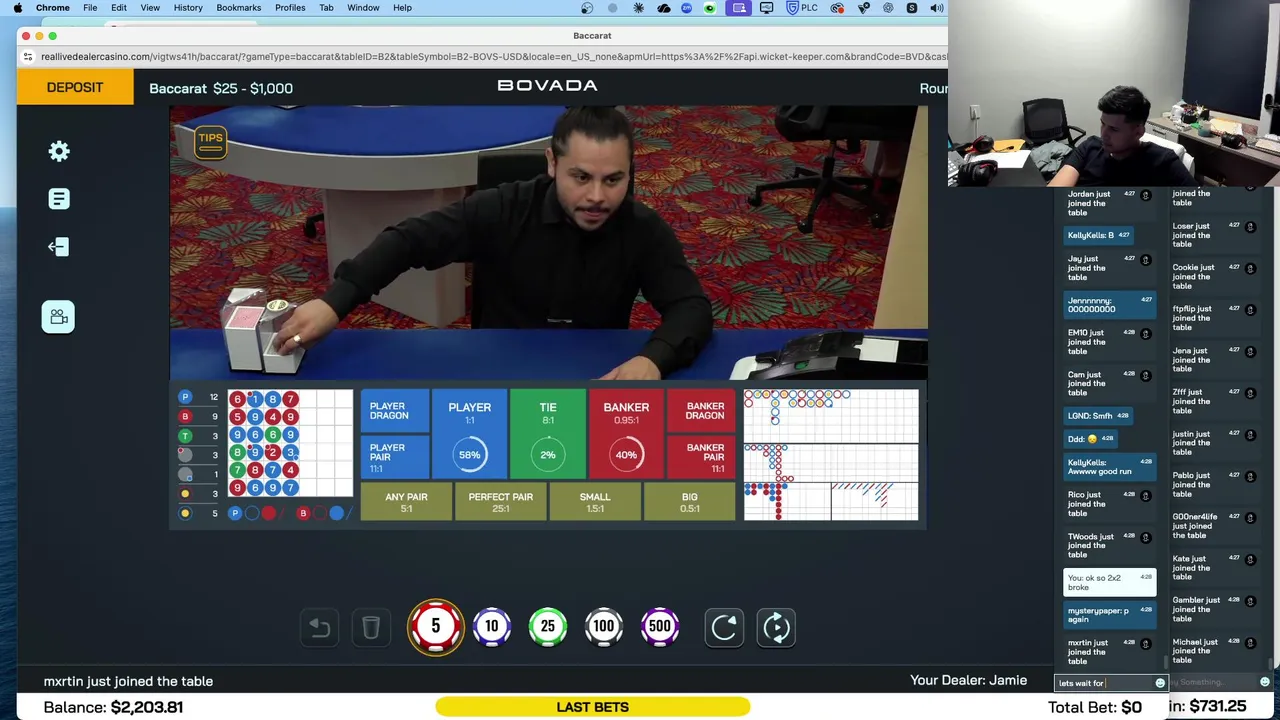Select the green 25 chip
Viewport: 1280px width, 720px height.
click(x=547, y=627)
